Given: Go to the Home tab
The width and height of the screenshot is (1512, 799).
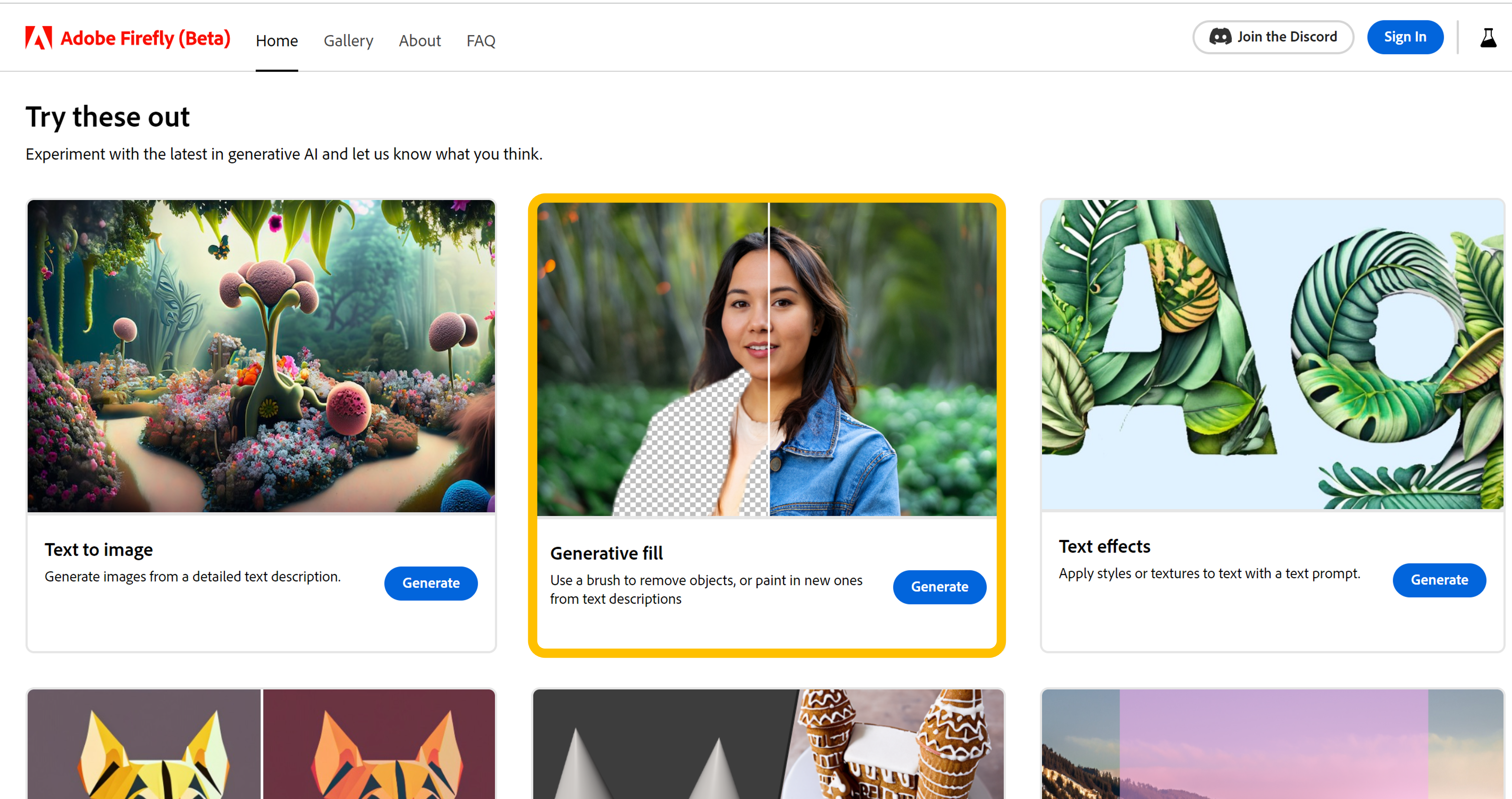Looking at the screenshot, I should tap(277, 41).
